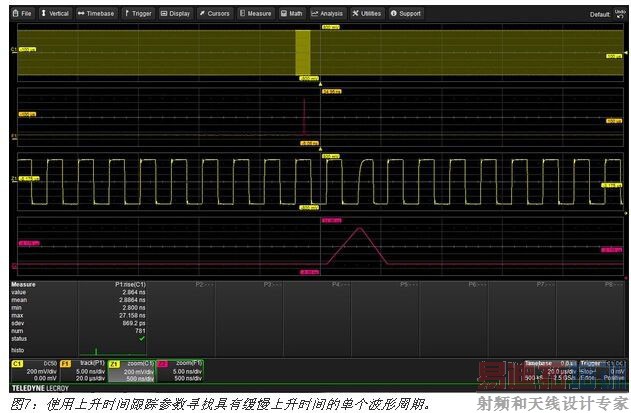
Task: Click the sdev value 869.2 ps
Action: (134, 323)
